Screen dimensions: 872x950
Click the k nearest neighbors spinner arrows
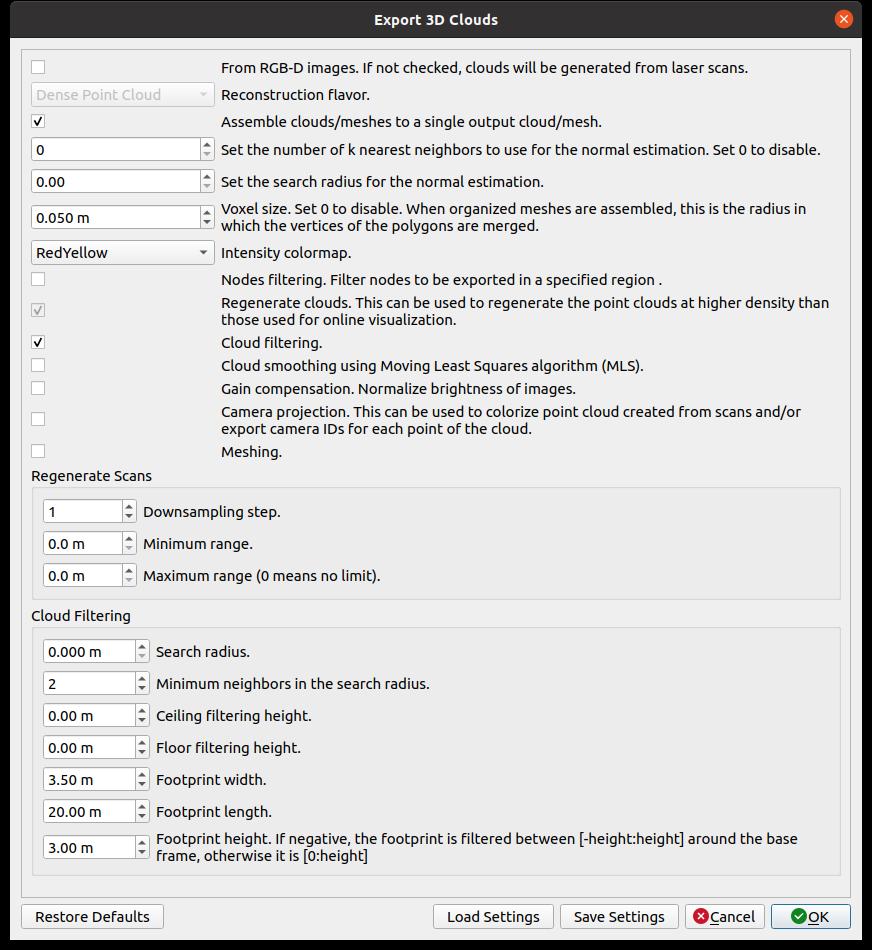(207, 150)
